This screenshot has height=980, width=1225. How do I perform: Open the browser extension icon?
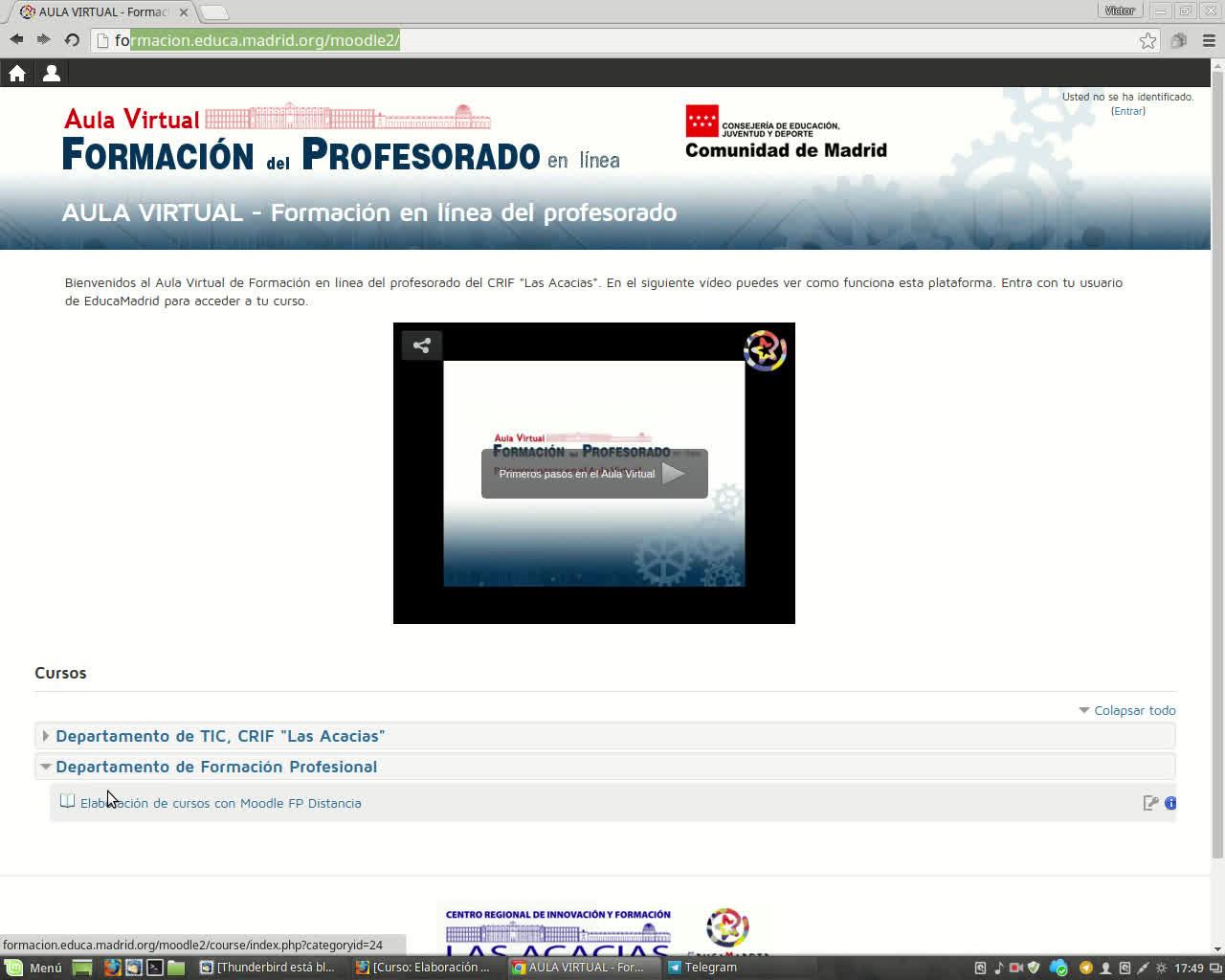click(1179, 40)
